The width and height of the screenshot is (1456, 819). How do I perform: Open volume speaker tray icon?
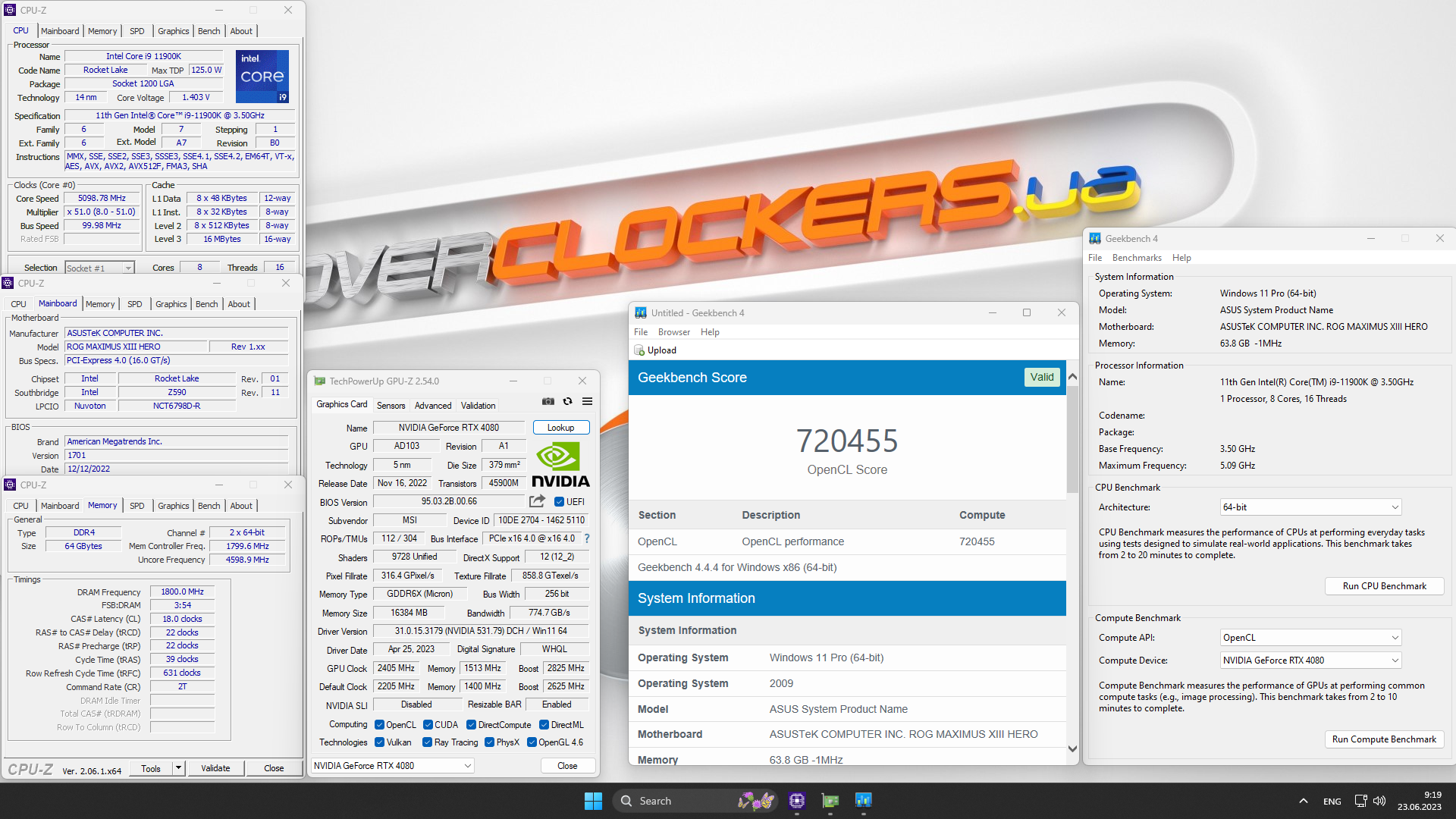[x=1379, y=801]
